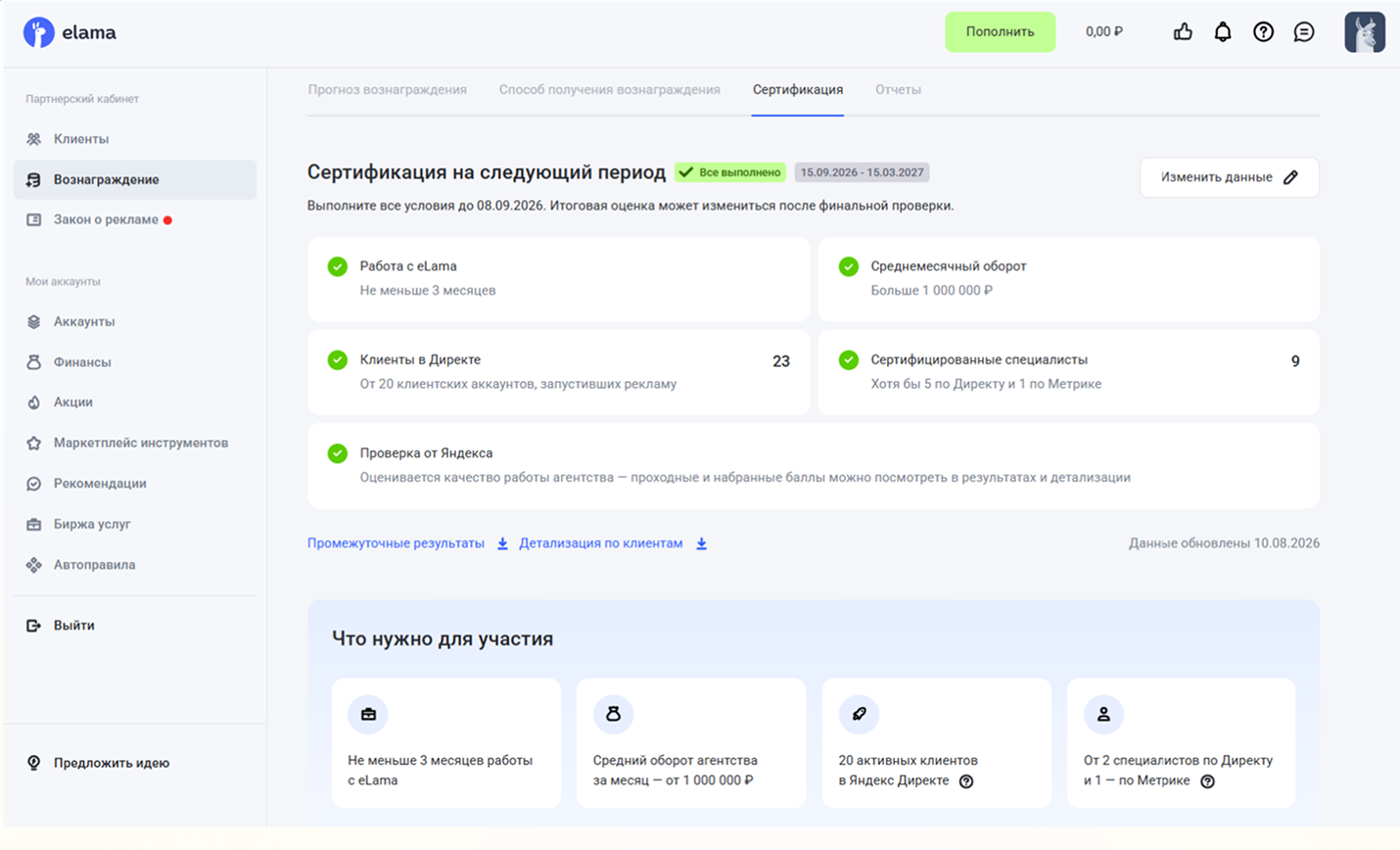Click Данные обновлены 10.08.2026 text

tap(1224, 543)
